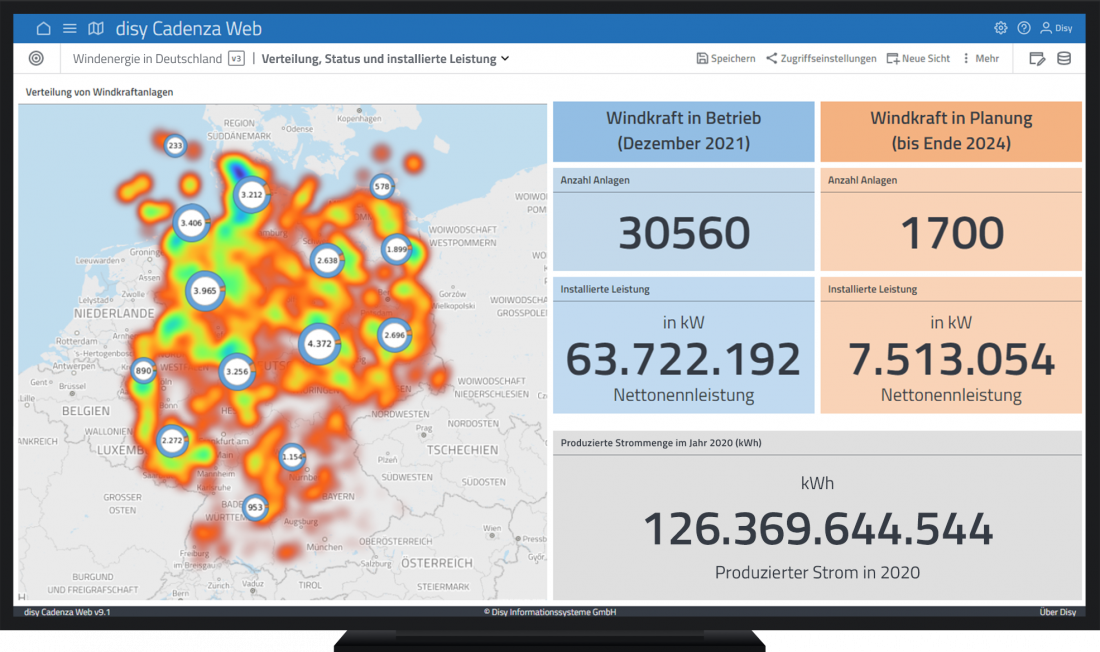
Task: Open the Disy user account menu
Action: pyautogui.click(x=1056, y=29)
